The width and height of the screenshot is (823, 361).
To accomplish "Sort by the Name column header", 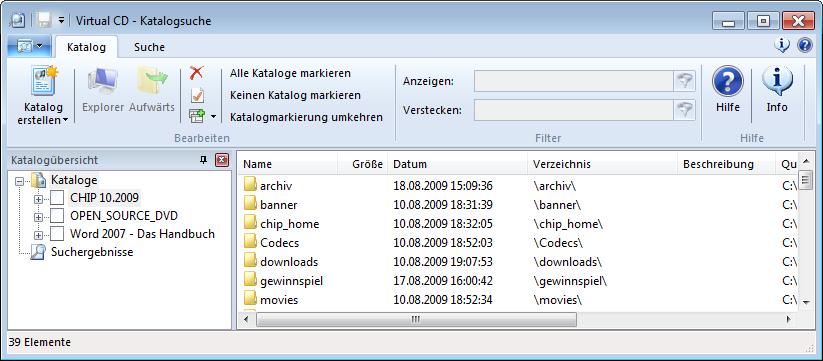I will coord(287,164).
